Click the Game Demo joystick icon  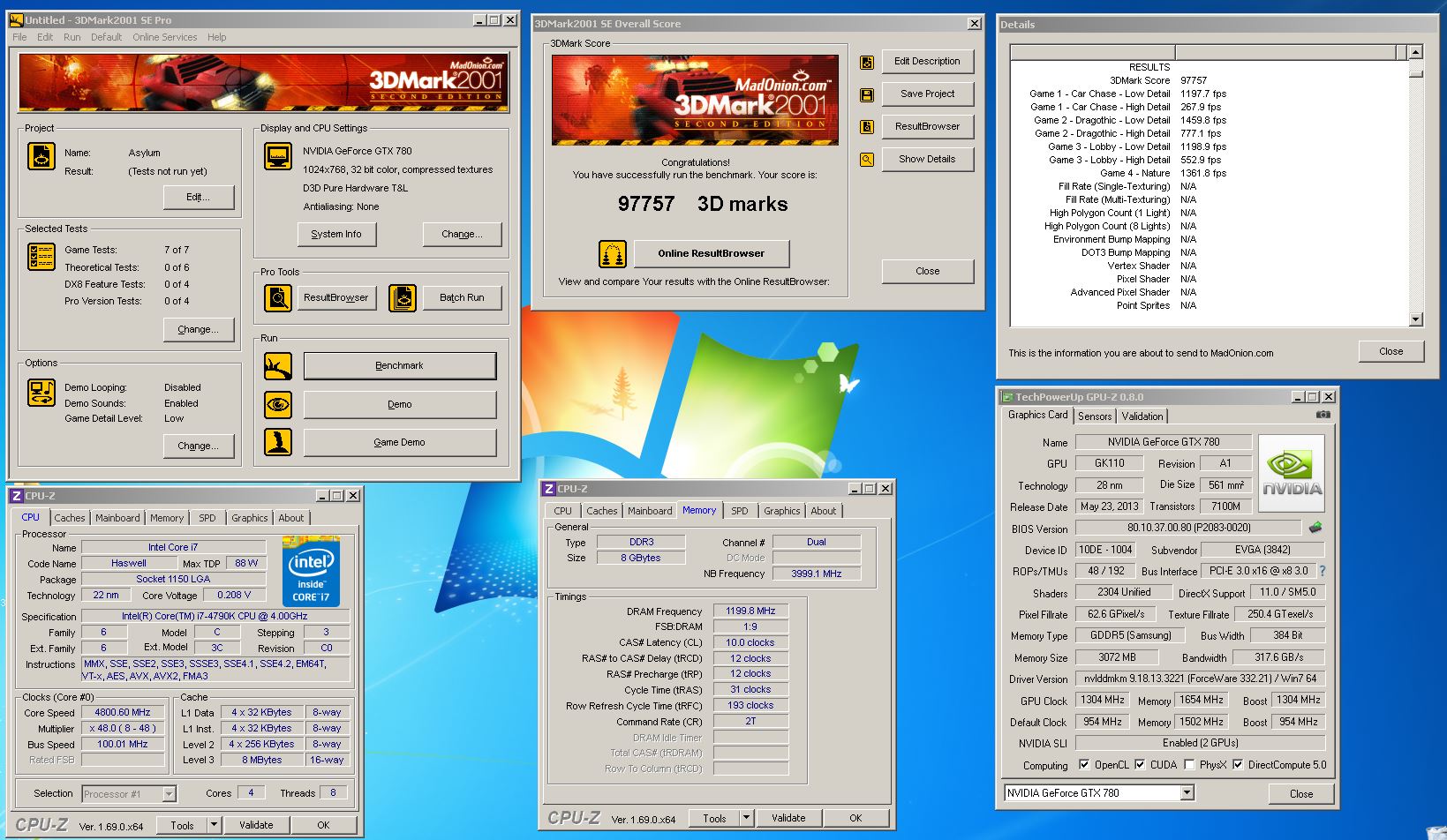278,442
